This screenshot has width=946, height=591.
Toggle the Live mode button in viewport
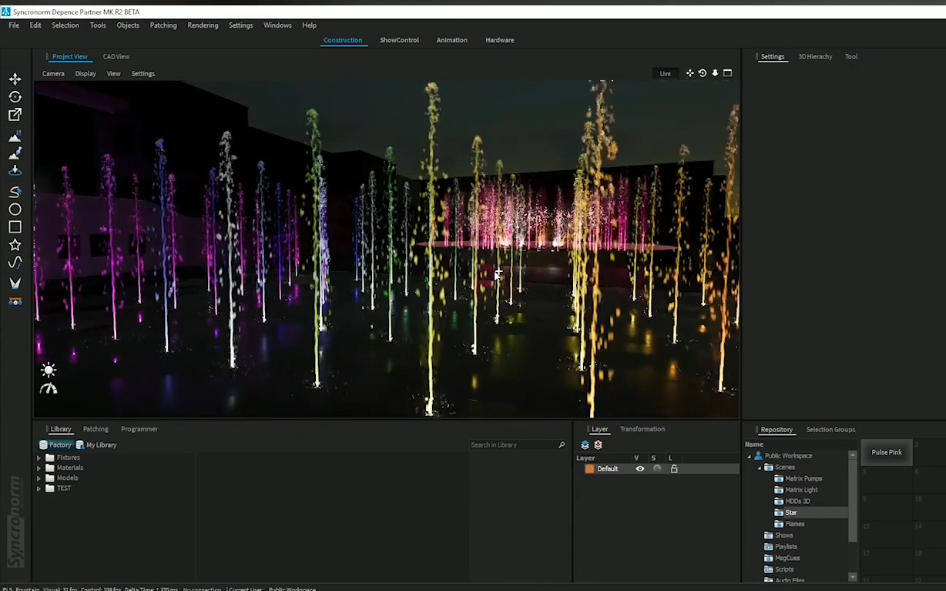click(665, 73)
